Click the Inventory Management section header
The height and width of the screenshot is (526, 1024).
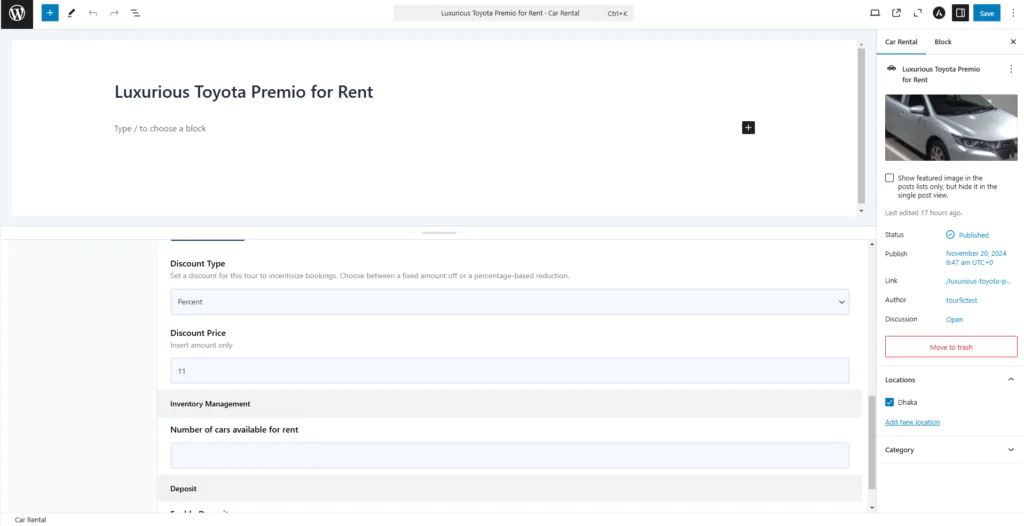(509, 404)
